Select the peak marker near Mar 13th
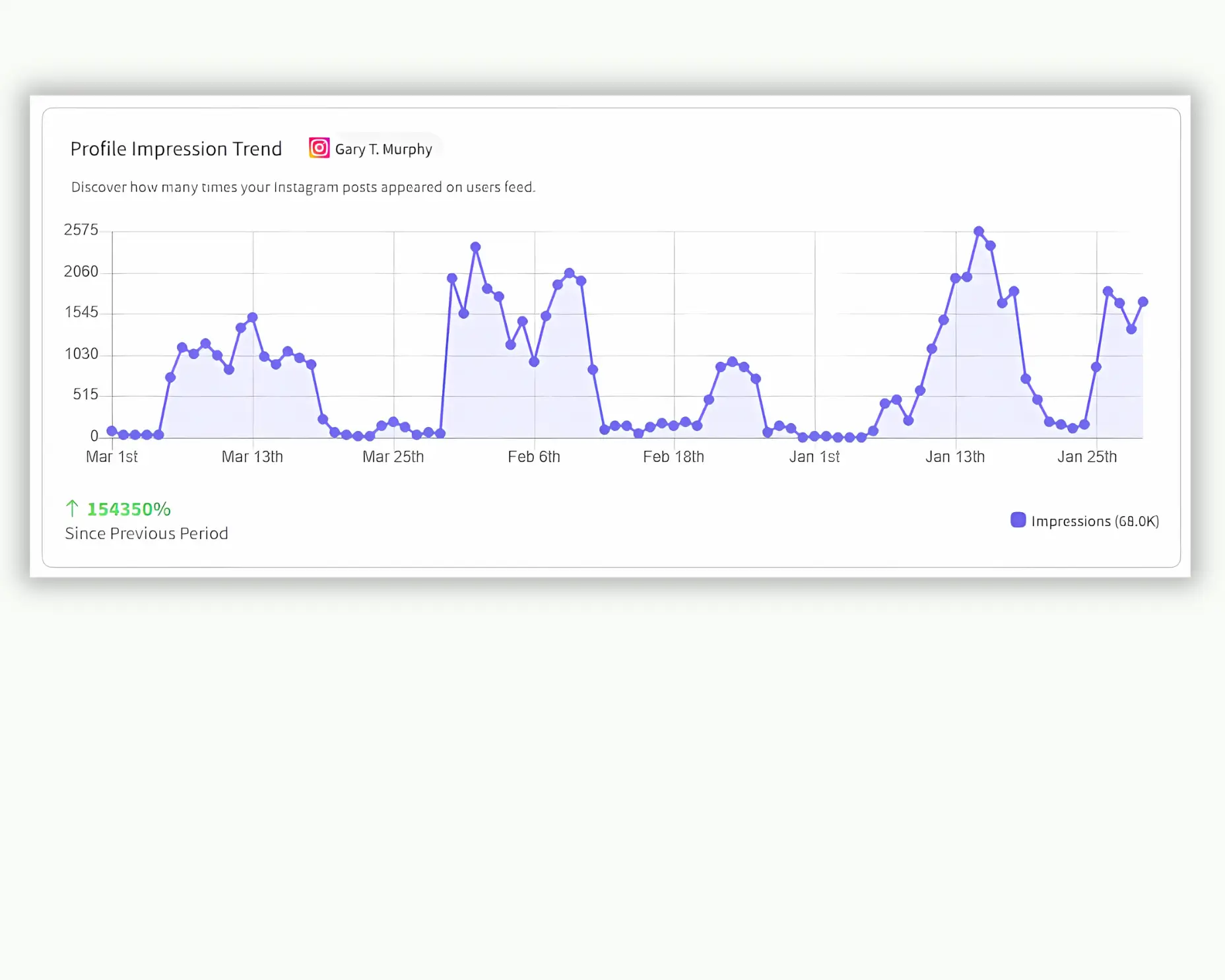1225x980 pixels. click(x=251, y=317)
